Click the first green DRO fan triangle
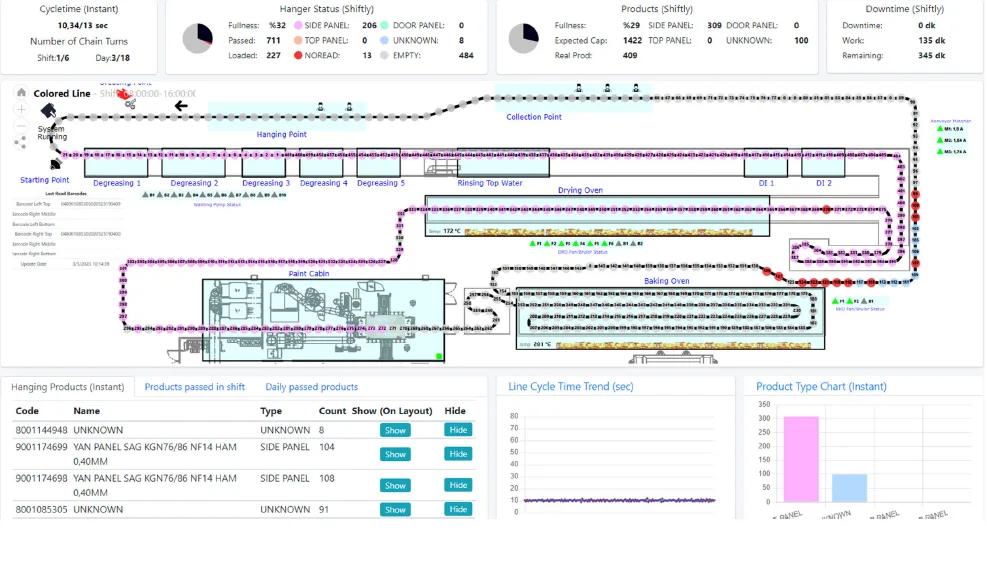Viewport: 987px width, 567px height. pos(533,243)
